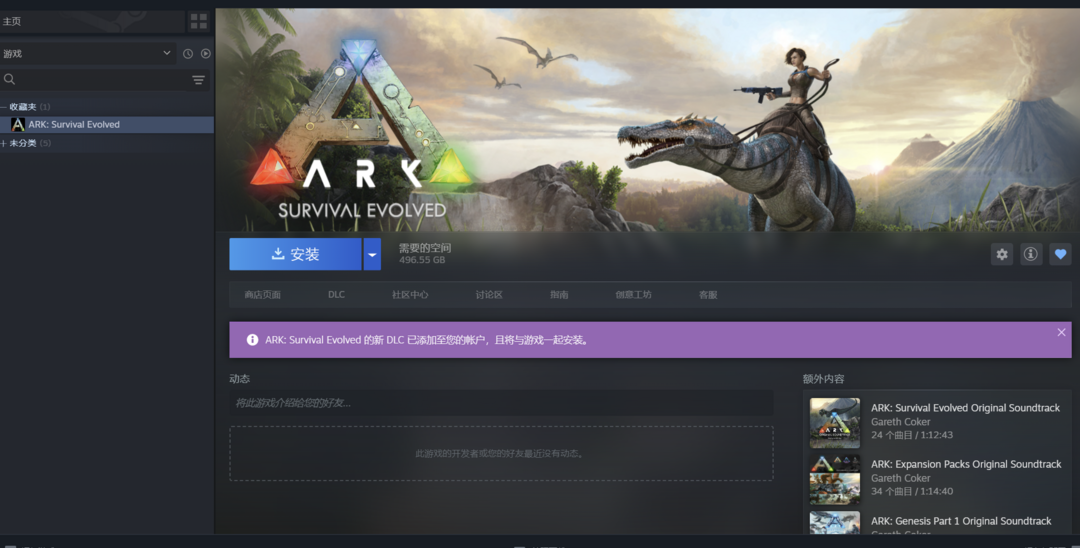Screen dimensions: 1080x548
Task: Click ARK: Survival Evolved Original Soundtrack title
Action: 965,408
